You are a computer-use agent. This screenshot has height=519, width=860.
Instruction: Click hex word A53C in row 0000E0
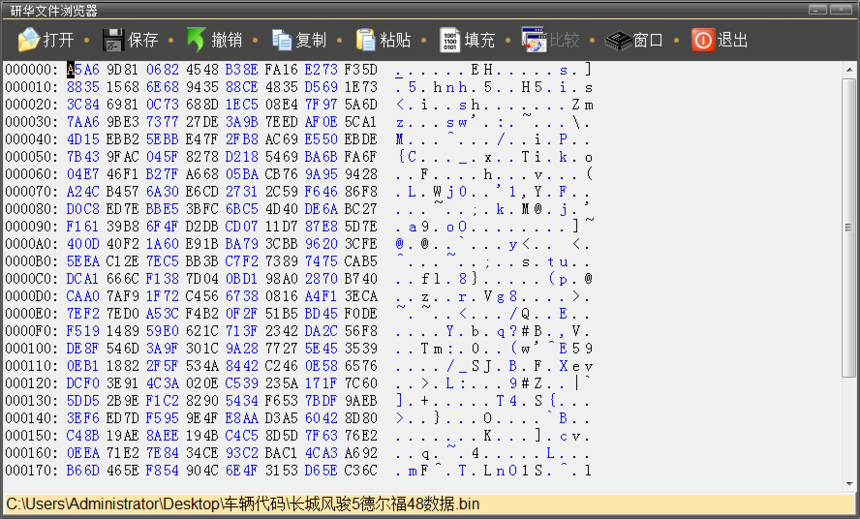click(162, 314)
